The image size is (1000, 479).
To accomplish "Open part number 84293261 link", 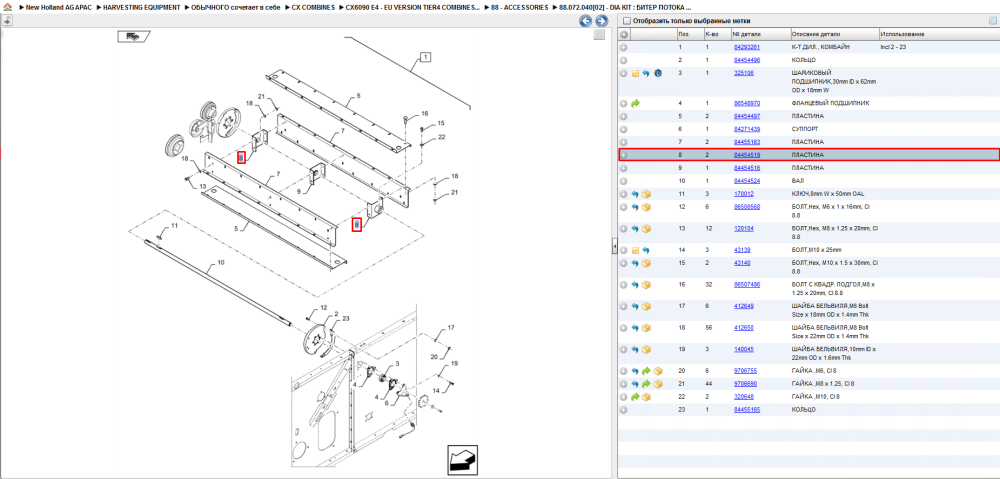I will [746, 47].
